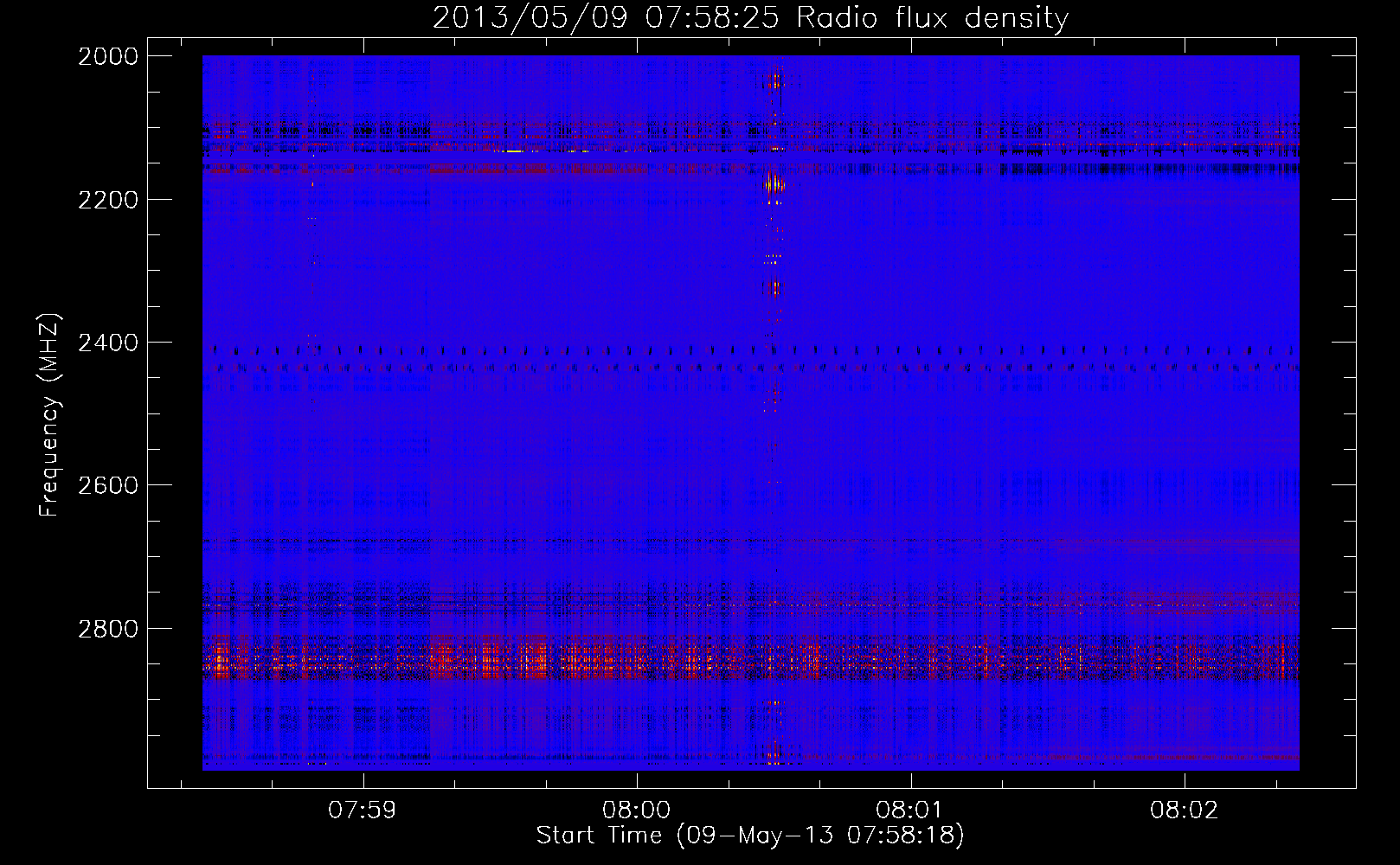Click the plot title '2013/05/09 07:58:25 Radio flux density'

(x=750, y=17)
